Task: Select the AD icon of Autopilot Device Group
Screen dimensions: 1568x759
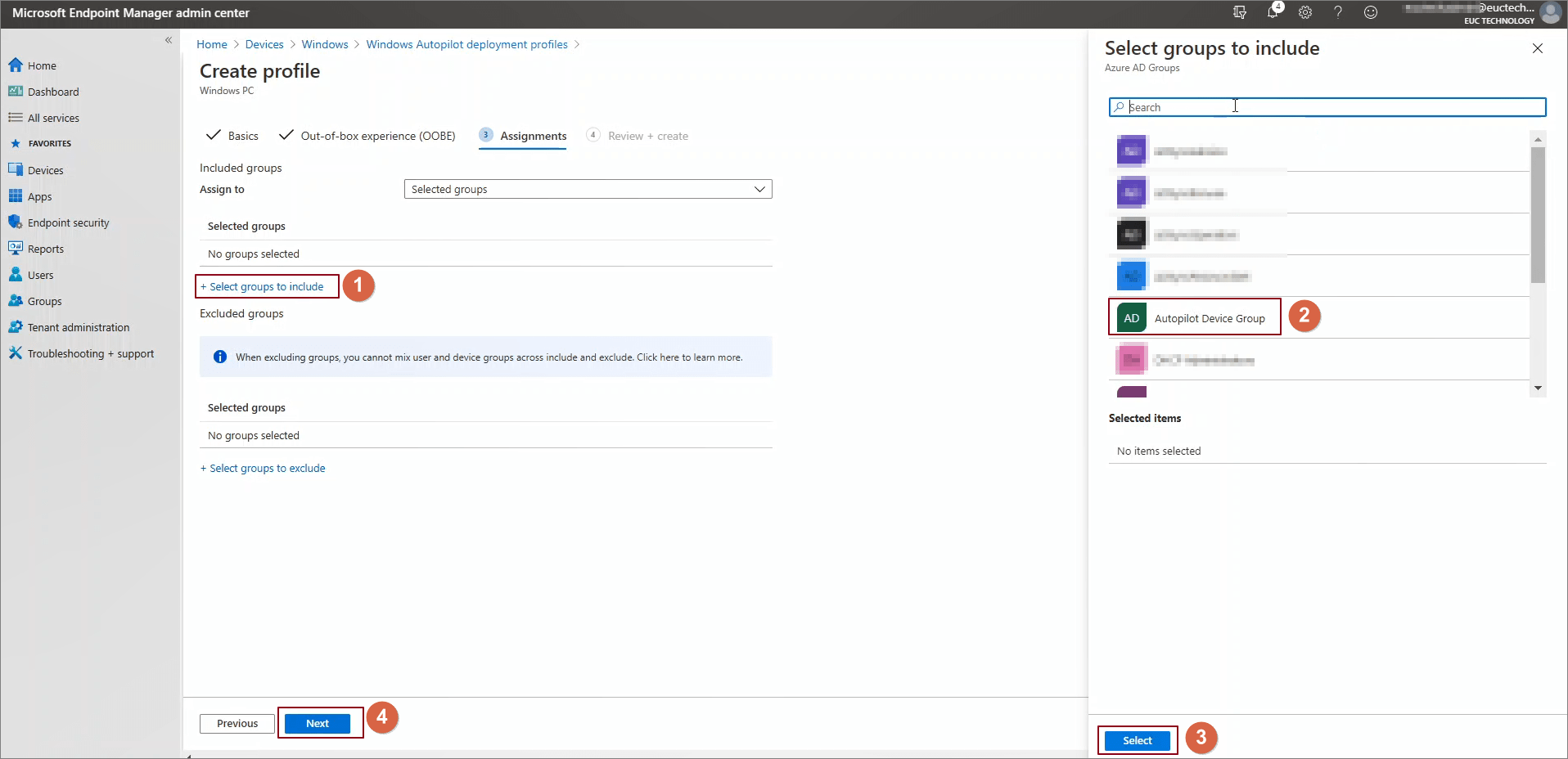Action: pos(1132,318)
